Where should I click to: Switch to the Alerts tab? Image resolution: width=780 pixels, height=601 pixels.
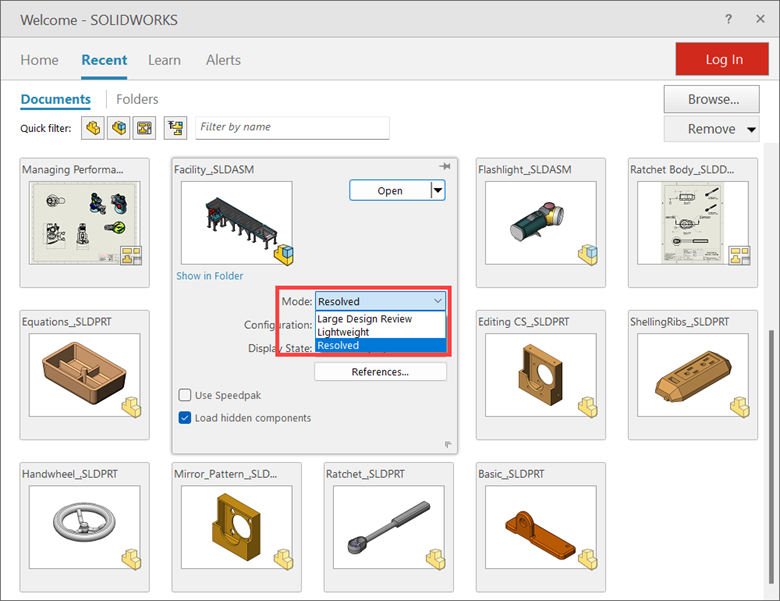coord(223,60)
